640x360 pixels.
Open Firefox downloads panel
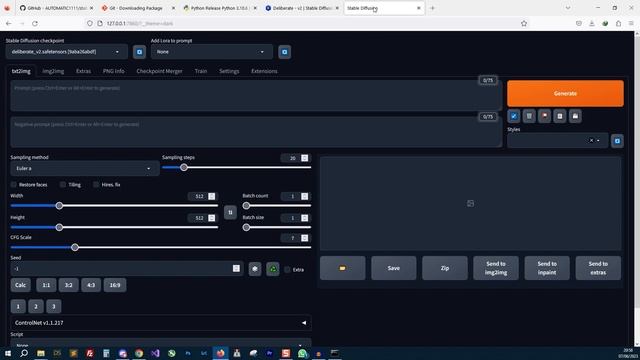pos(592,23)
